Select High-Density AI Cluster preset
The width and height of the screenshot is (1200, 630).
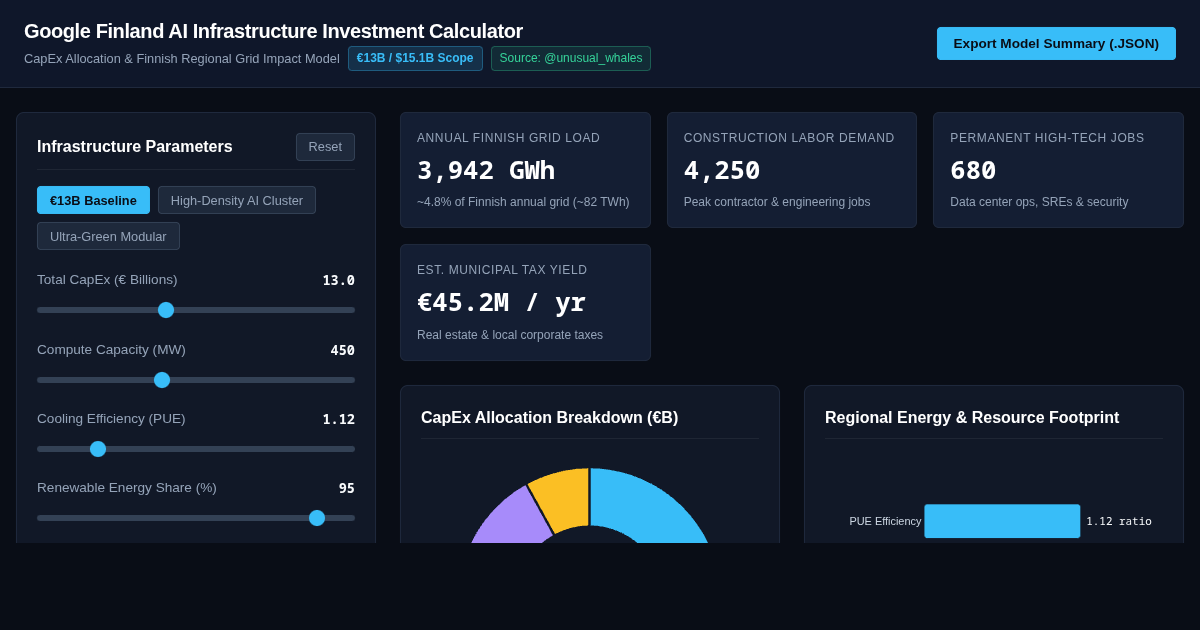[x=237, y=200]
